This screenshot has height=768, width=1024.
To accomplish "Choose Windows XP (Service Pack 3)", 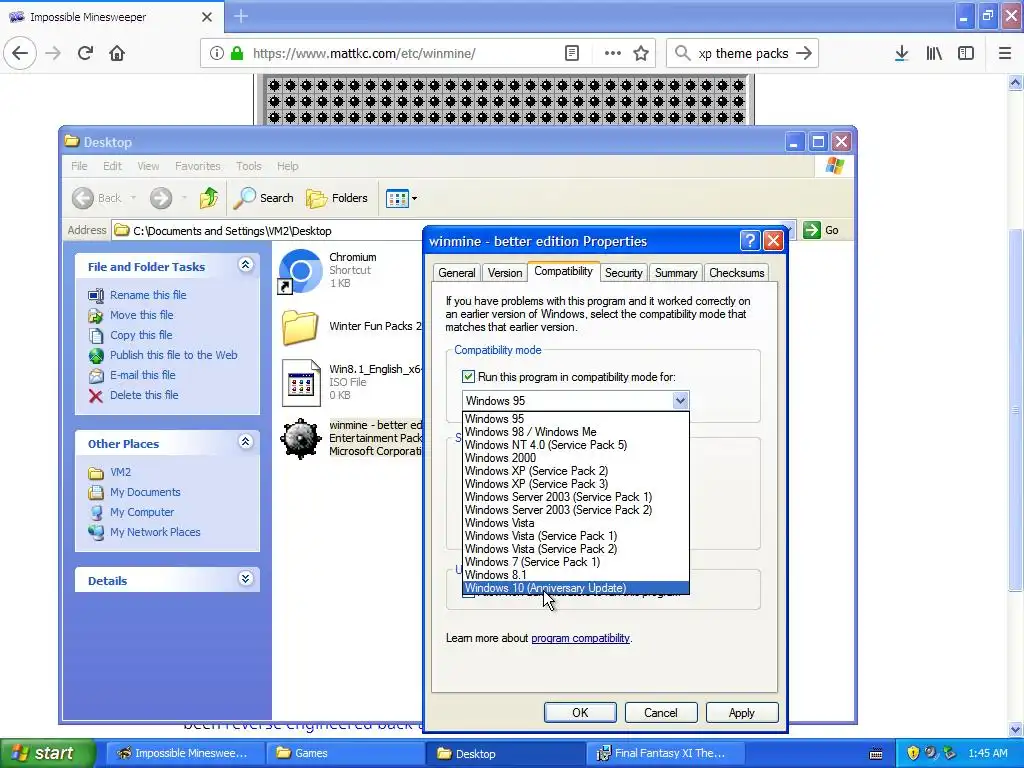I will (x=575, y=484).
